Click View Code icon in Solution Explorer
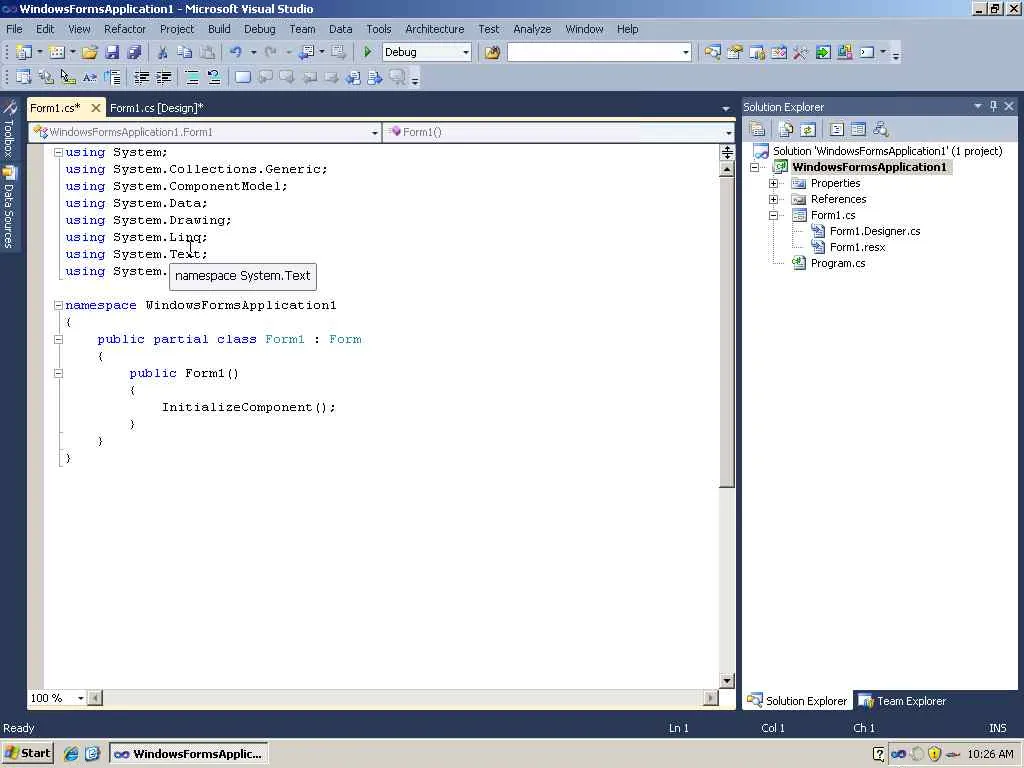Viewport: 1024px width, 768px height. click(x=837, y=129)
